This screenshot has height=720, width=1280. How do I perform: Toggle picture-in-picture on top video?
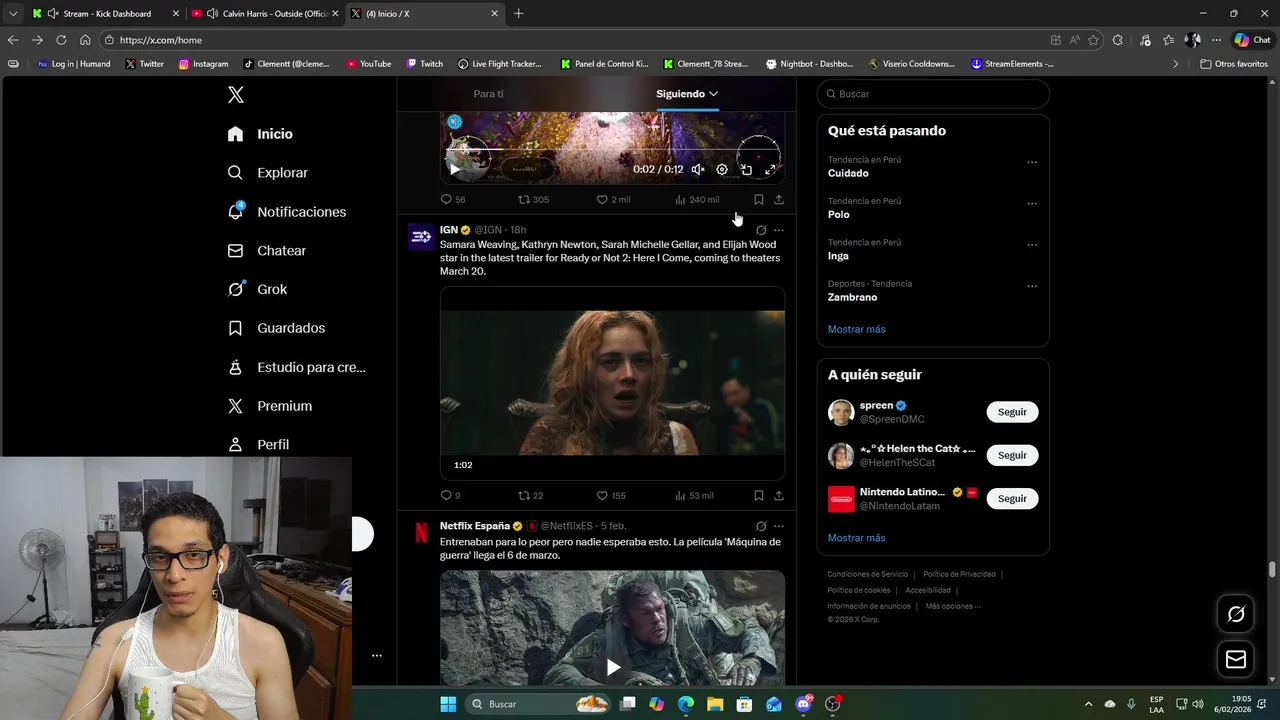746,169
